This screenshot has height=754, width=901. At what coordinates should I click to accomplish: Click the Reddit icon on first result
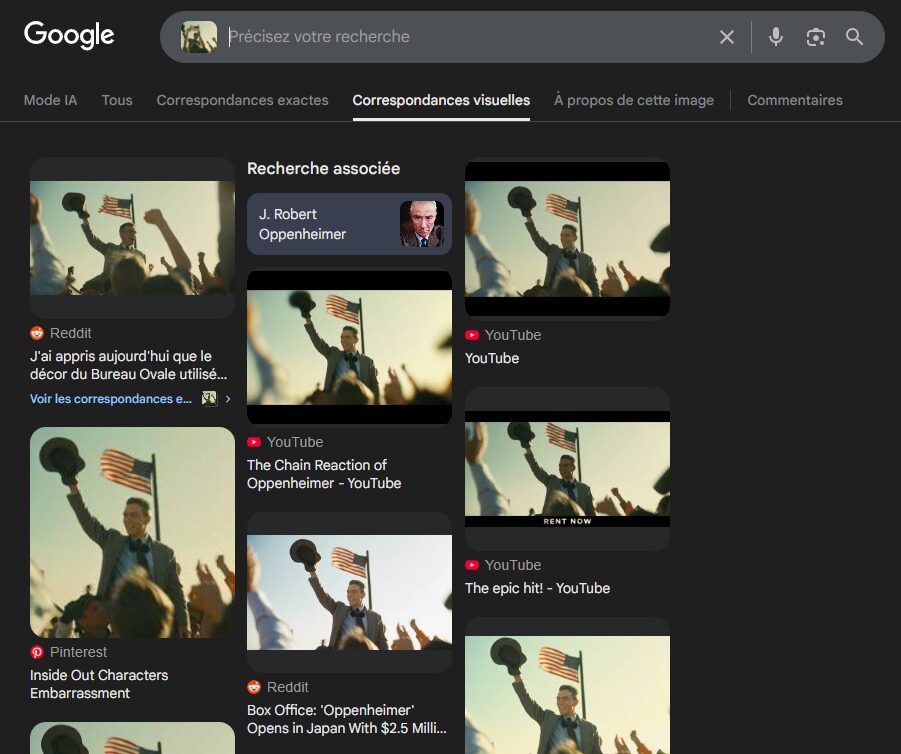(37, 333)
